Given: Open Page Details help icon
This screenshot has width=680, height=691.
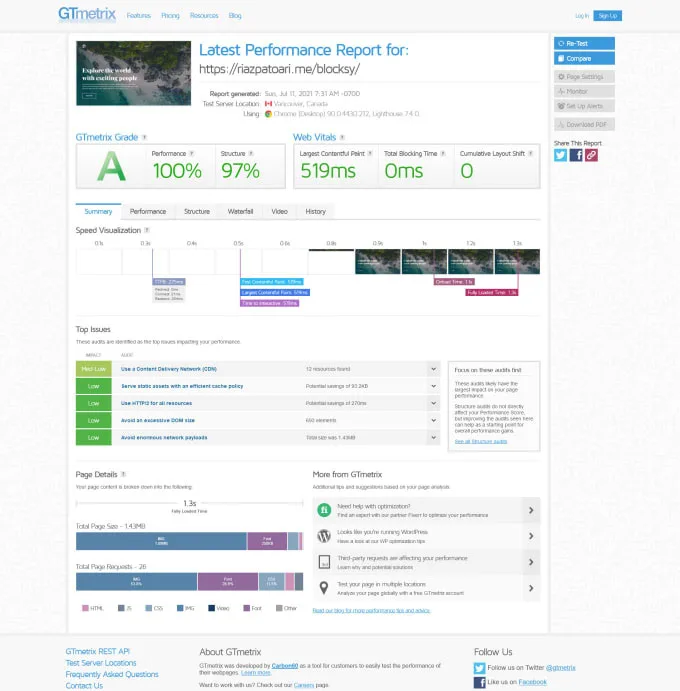Looking at the screenshot, I should (123, 474).
